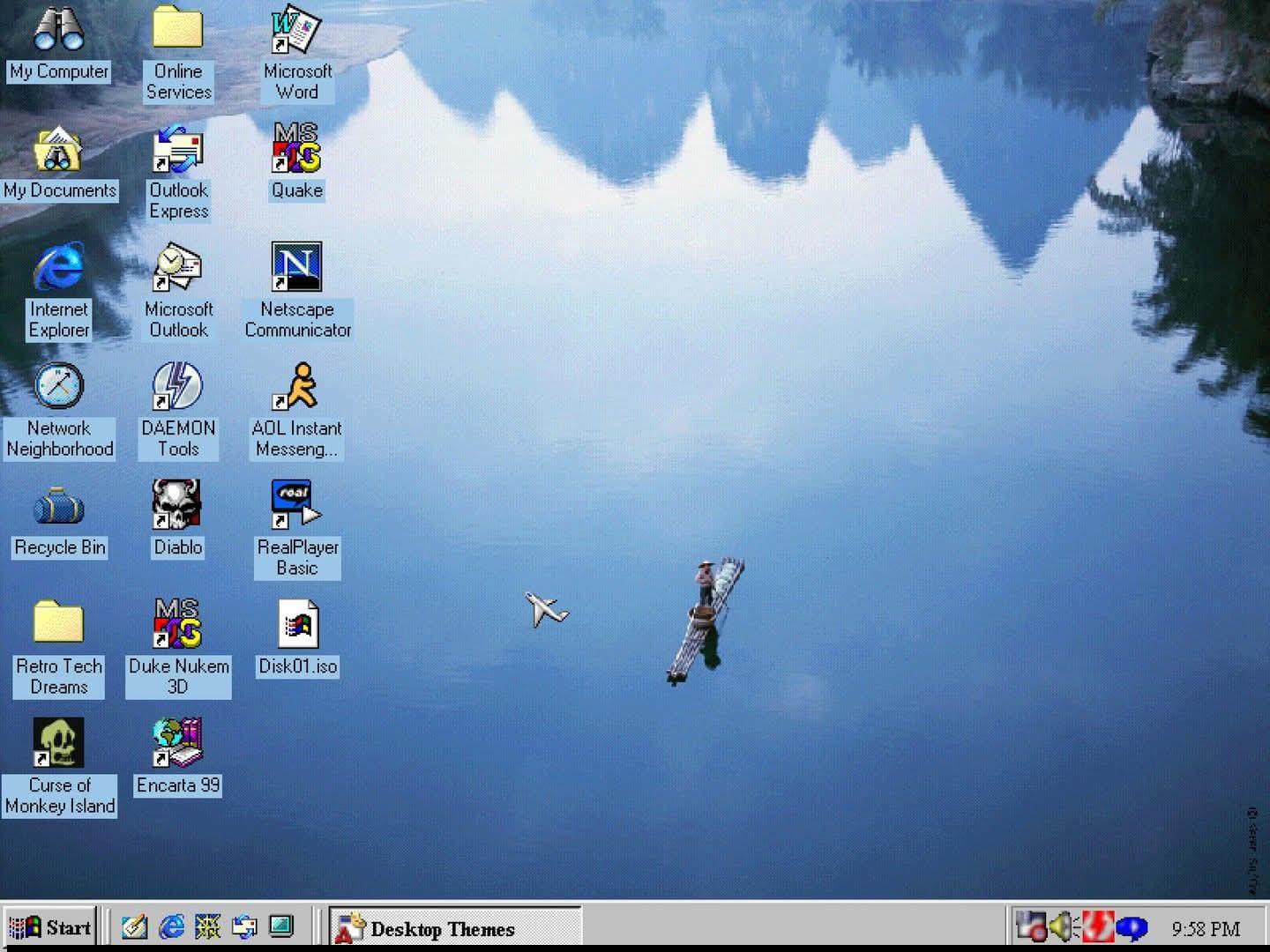
Task: Open the volume speaker in the system tray
Action: click(x=1063, y=928)
